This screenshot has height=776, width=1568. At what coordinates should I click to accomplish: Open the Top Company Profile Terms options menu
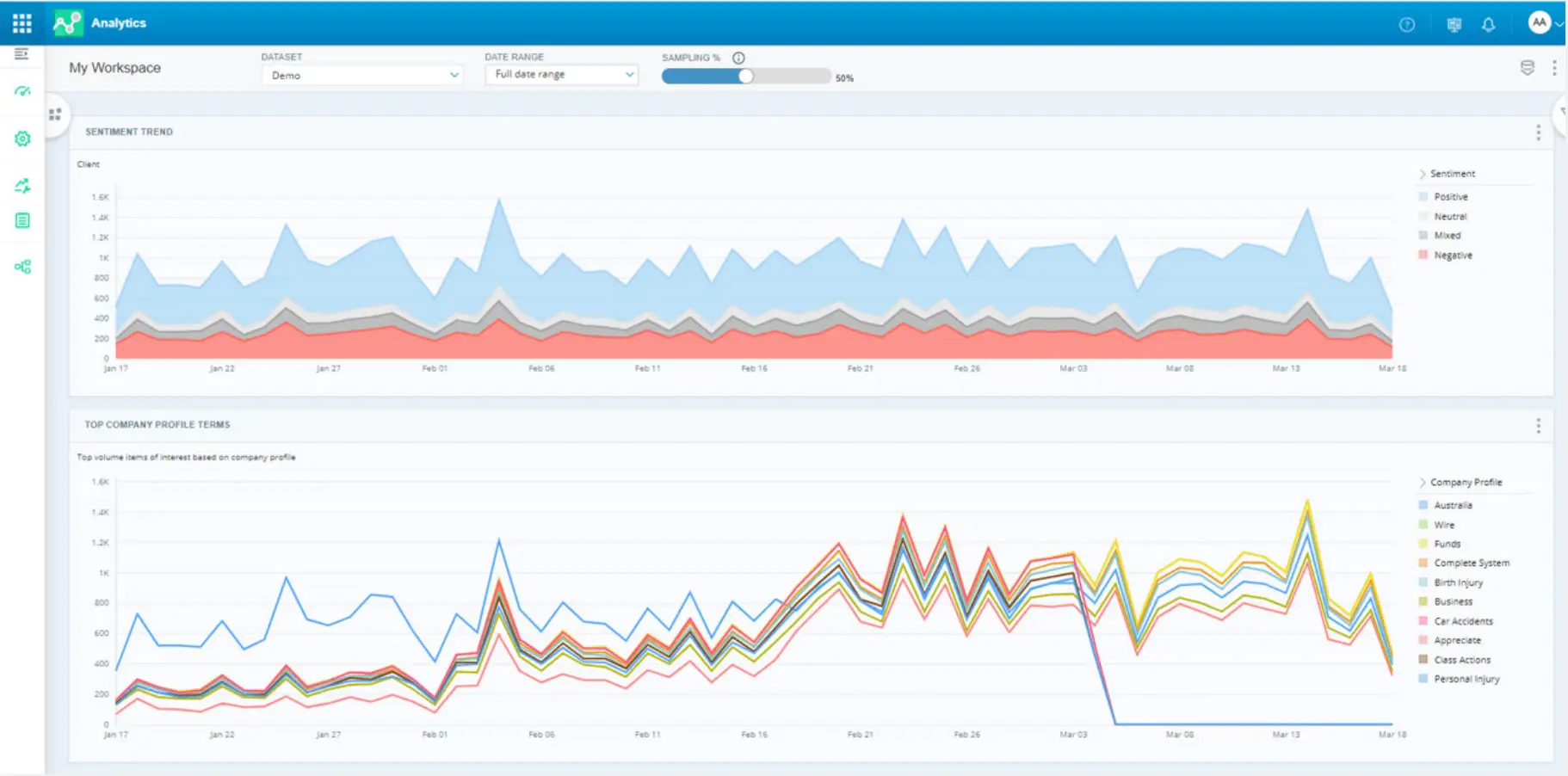1538,424
